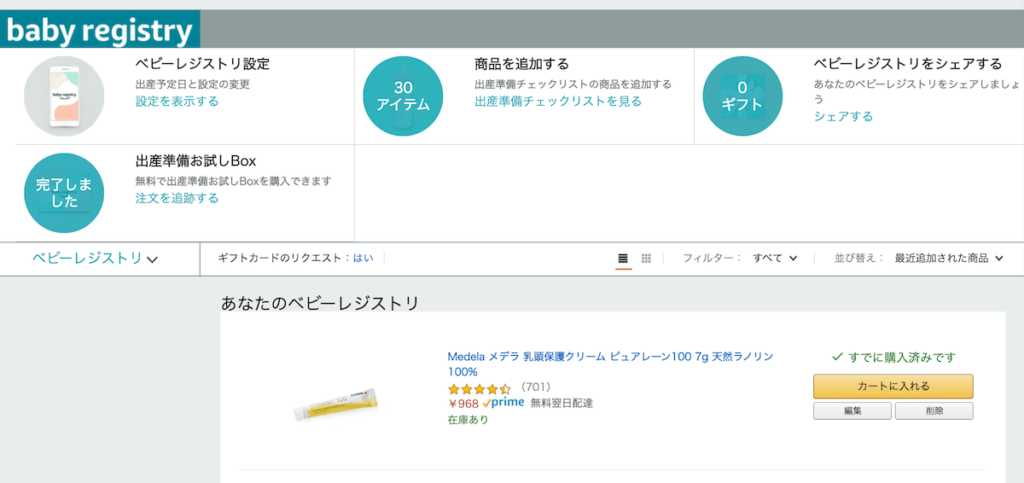The height and width of the screenshot is (483, 1024).
Task: Toggle the gift card request はい setting
Action: [x=363, y=258]
